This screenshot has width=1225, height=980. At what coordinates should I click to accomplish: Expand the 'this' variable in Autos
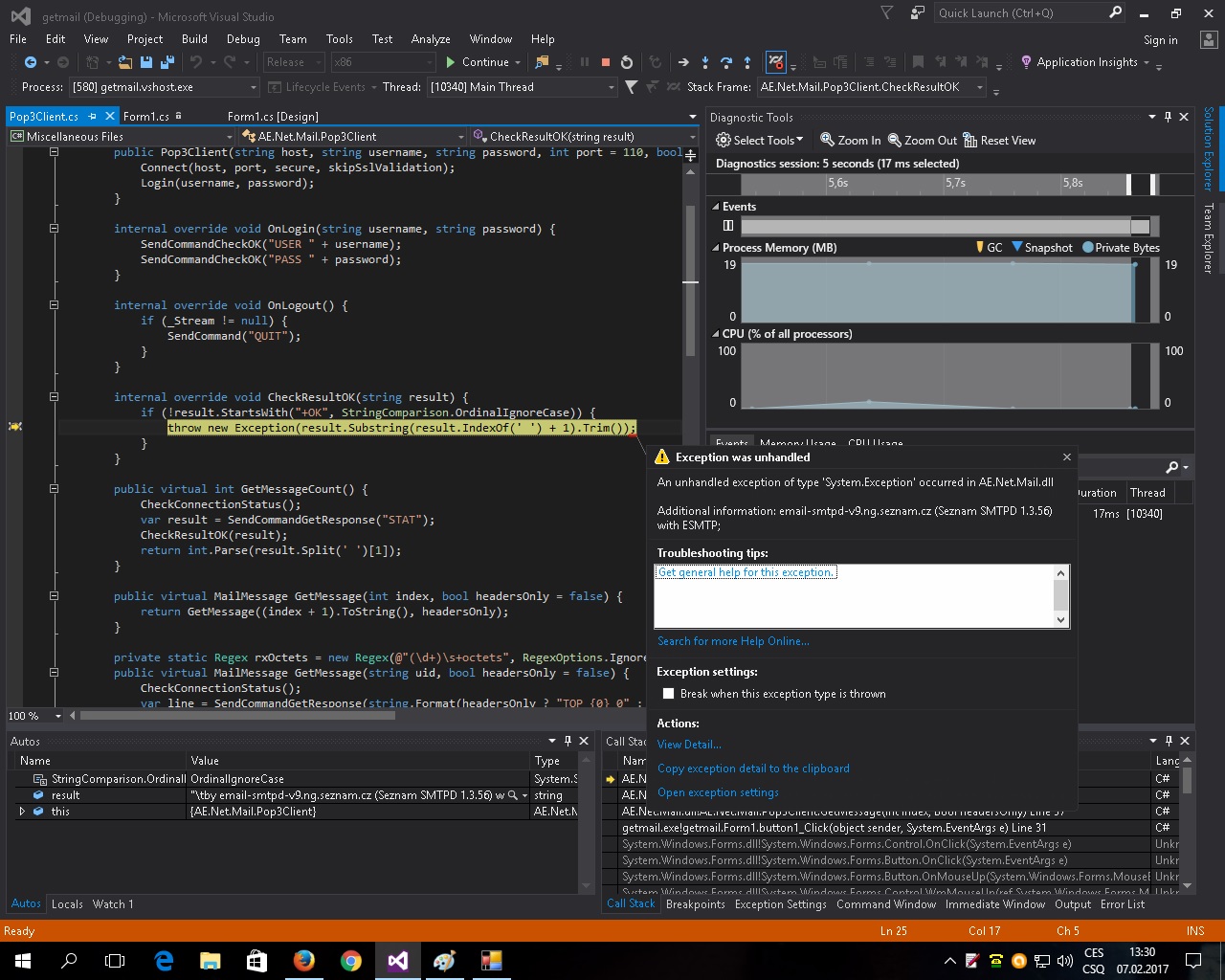click(22, 812)
